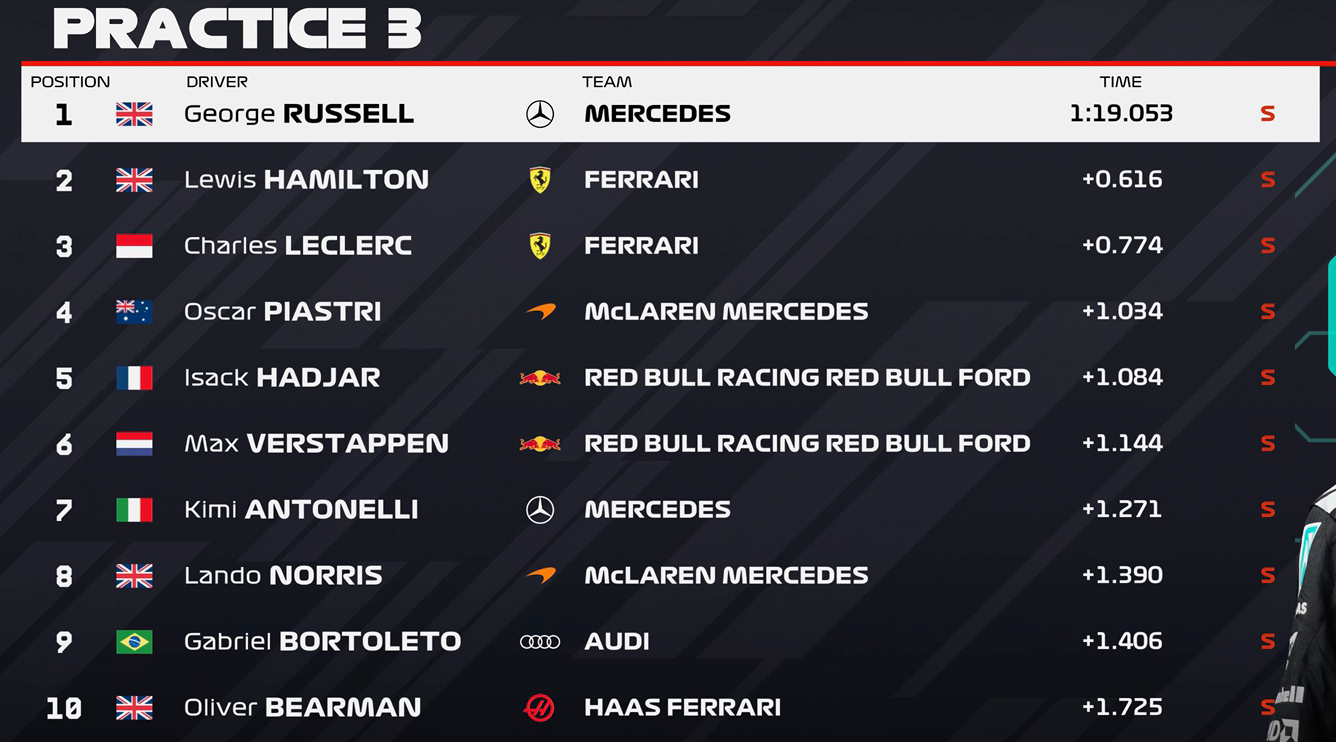The width and height of the screenshot is (1336, 742).
Task: Click the Mercedes logo beside George Russell
Action: pos(540,114)
